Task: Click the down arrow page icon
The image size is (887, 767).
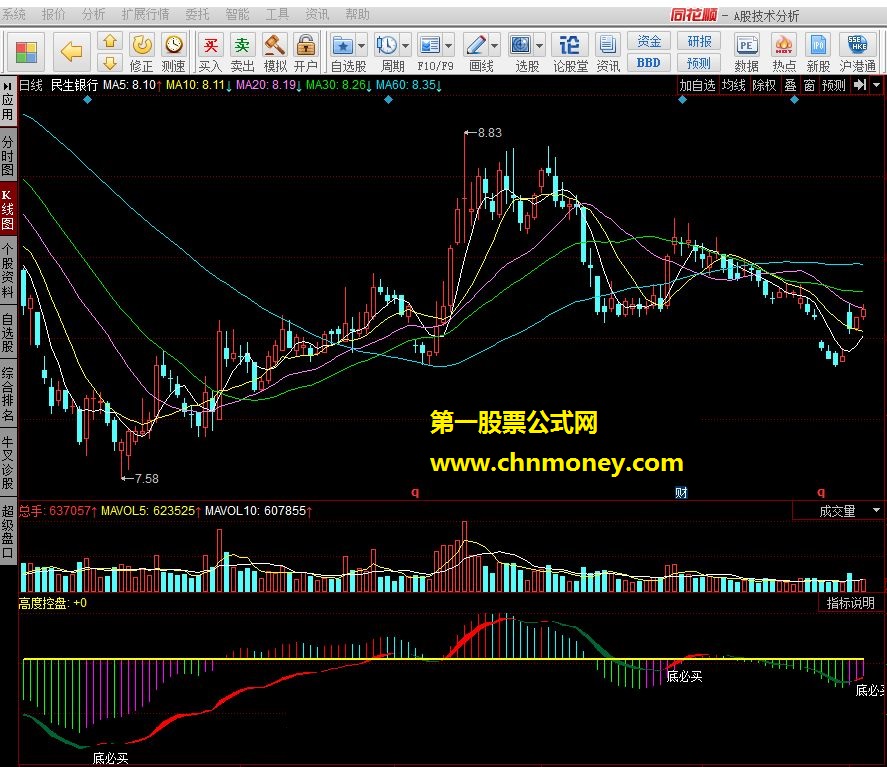Action: (x=110, y=62)
